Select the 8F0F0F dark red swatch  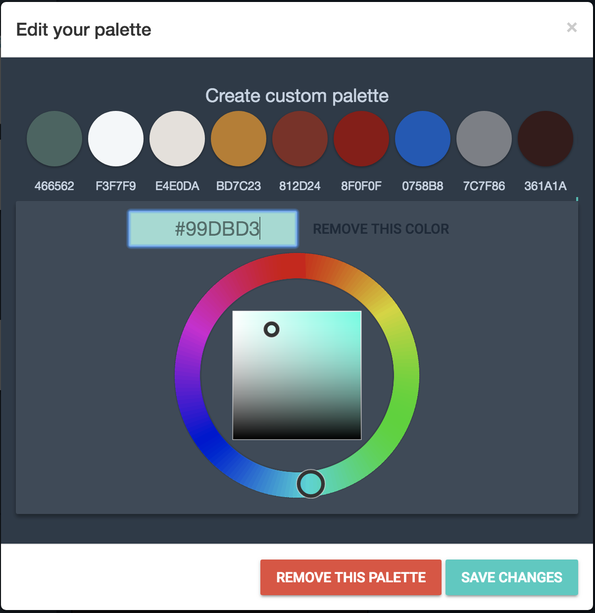[x=361, y=139]
